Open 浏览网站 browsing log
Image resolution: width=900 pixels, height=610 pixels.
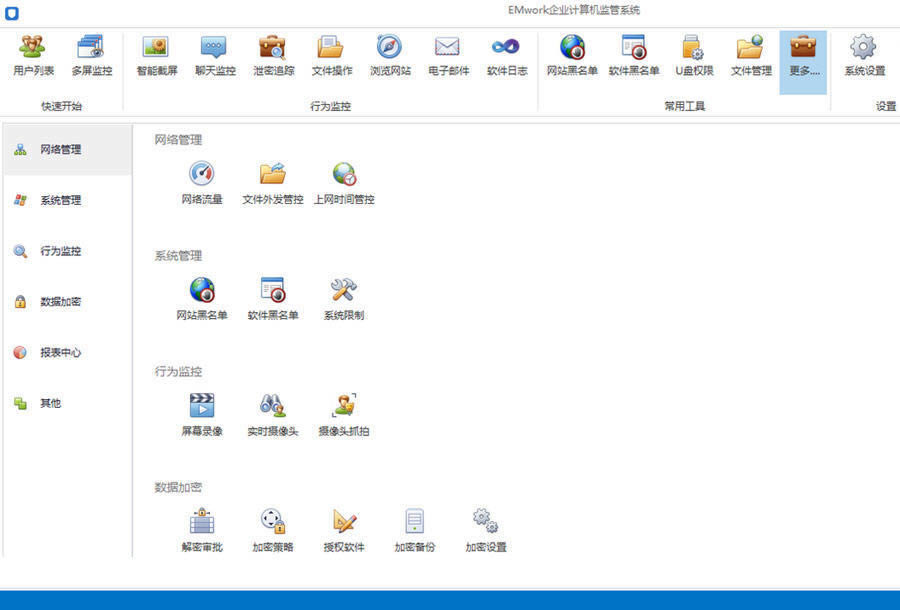[389, 55]
